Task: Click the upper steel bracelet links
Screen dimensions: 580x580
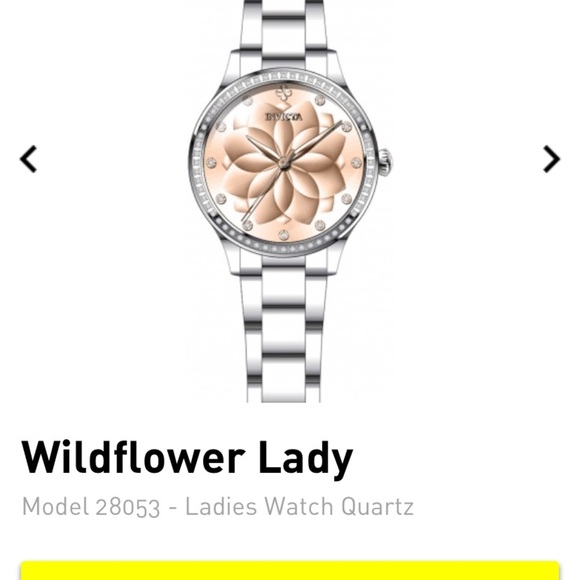Action: pyautogui.click(x=284, y=34)
